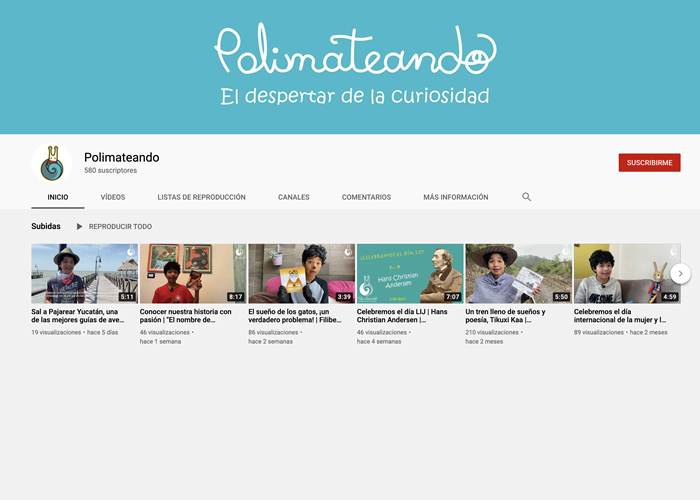Open Sal a Pajarear Yucatán video thumbnail

(x=84, y=273)
